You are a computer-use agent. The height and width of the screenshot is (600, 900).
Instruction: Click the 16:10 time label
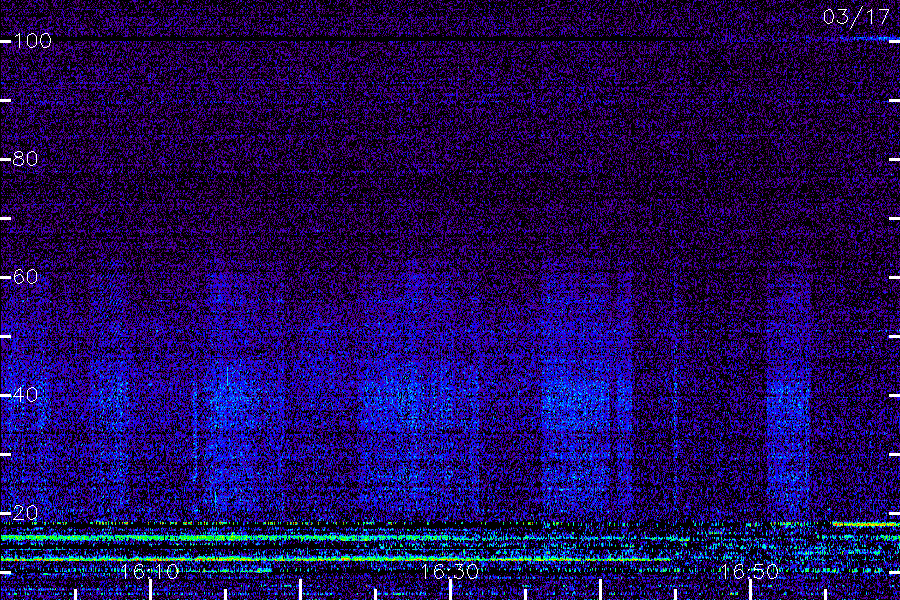pyautogui.click(x=150, y=571)
